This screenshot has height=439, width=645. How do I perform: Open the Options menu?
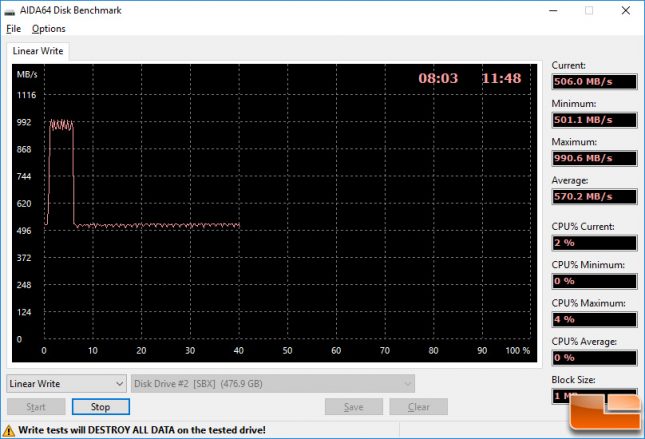coord(49,29)
